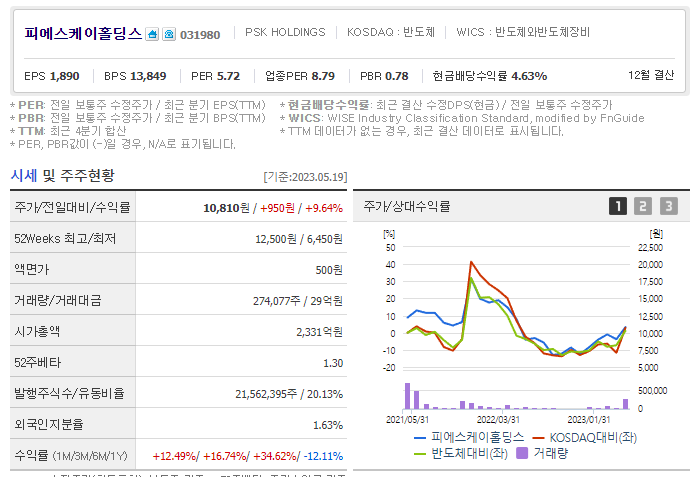The width and height of the screenshot is (700, 477).
Task: Click the [기준:2023.05.19] date label
Action: coord(305,177)
